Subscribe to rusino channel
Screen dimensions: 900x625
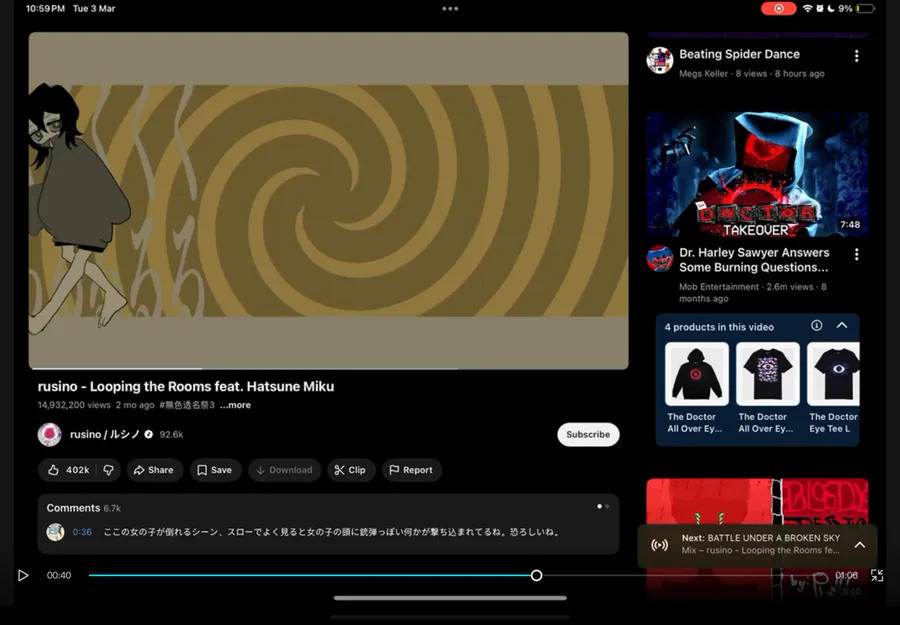pyautogui.click(x=588, y=434)
